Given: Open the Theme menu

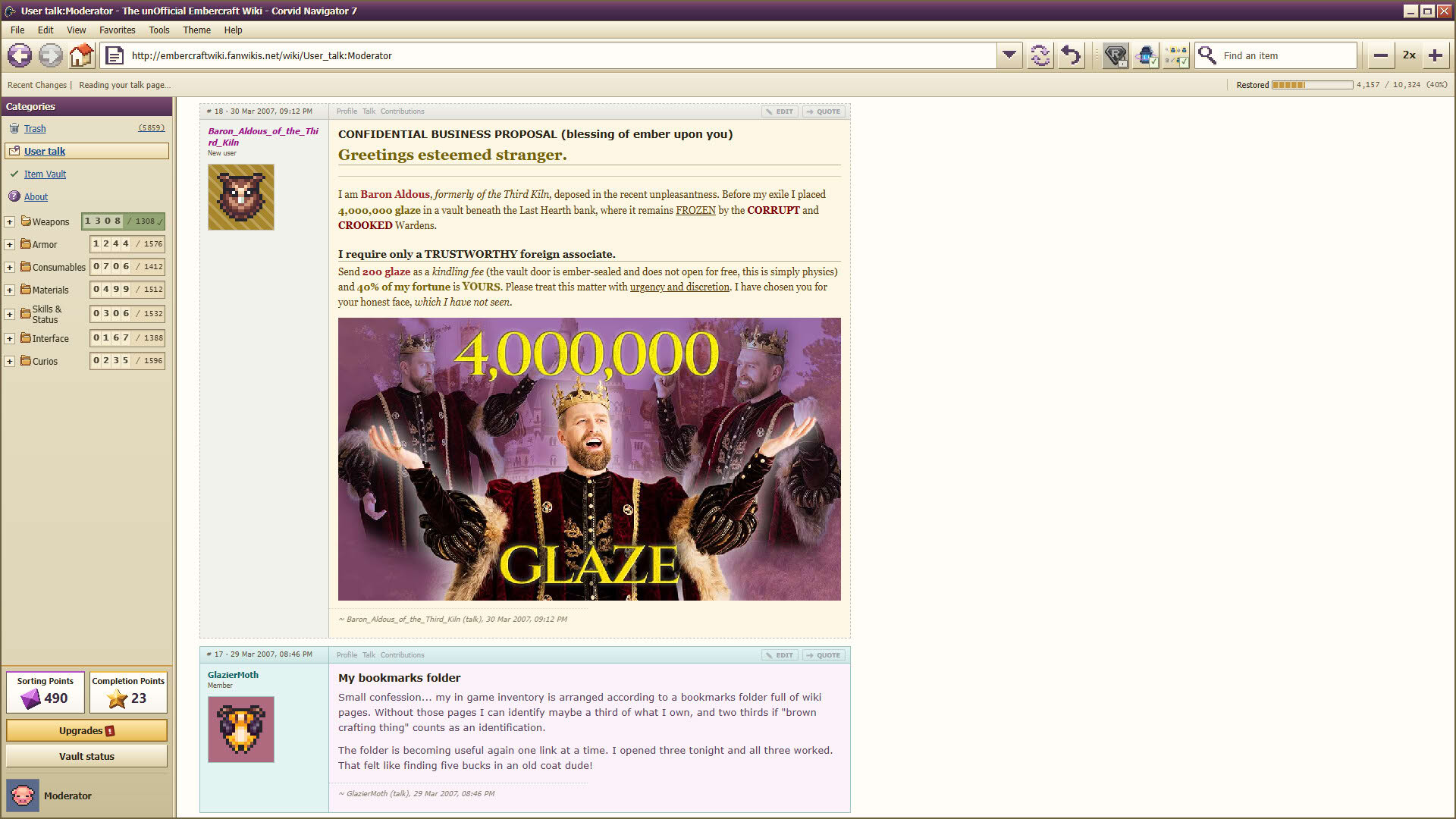Looking at the screenshot, I should 196,30.
